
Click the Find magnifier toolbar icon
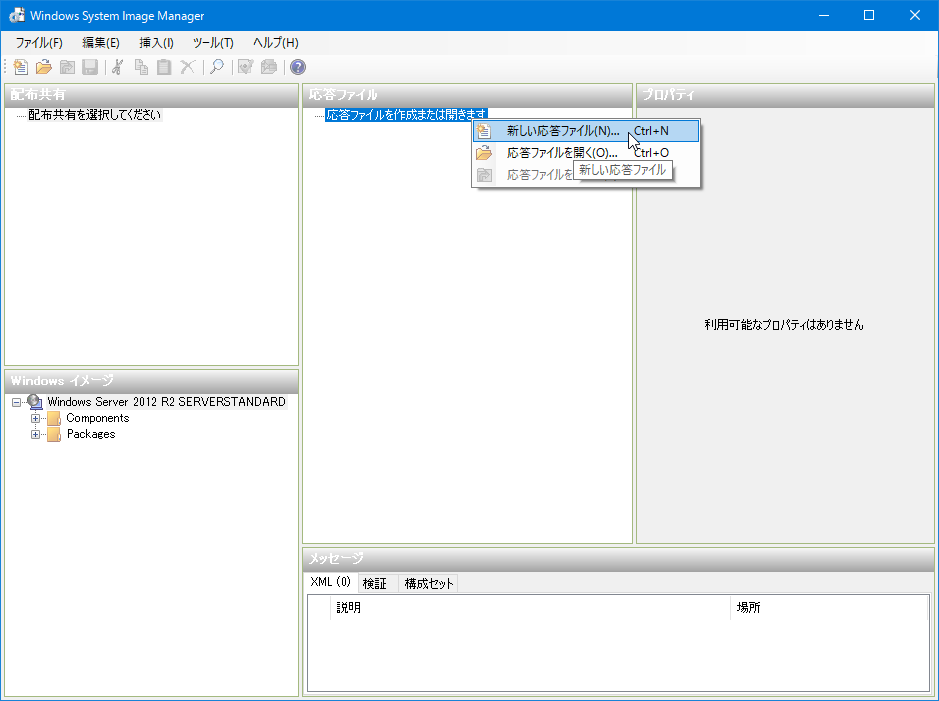coord(217,67)
